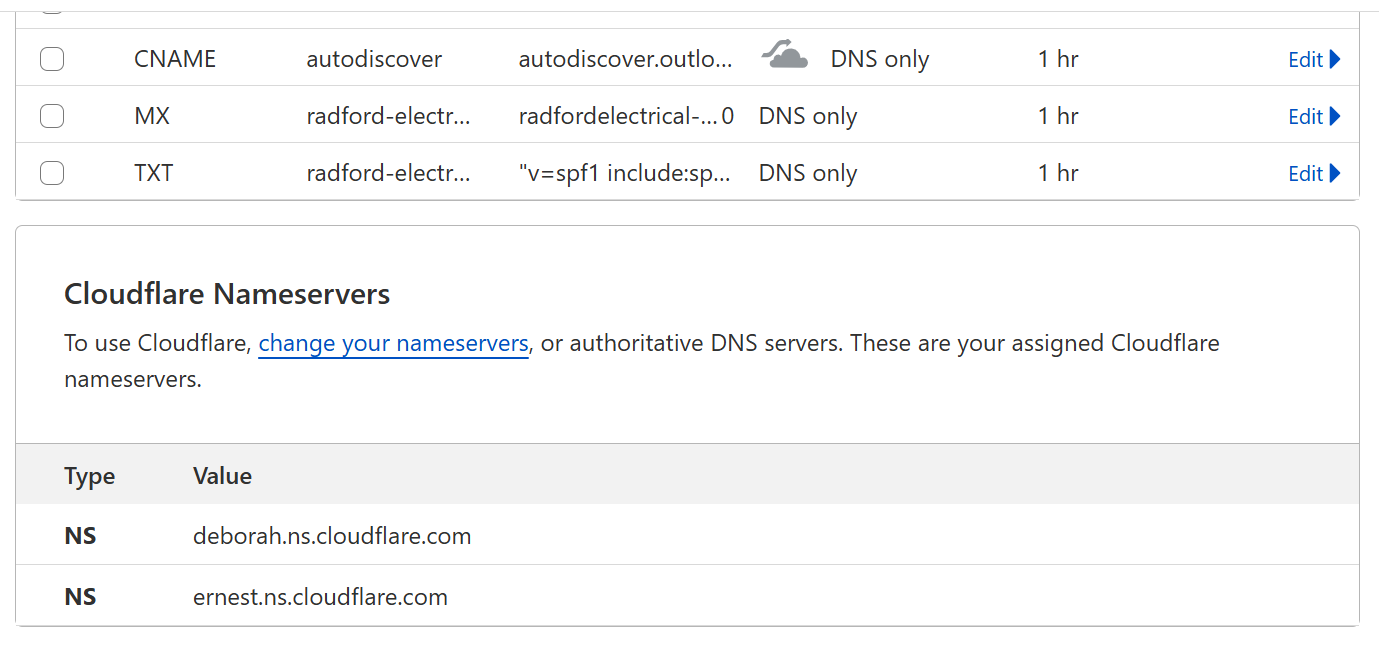Click the 1 hr TTL in MX row
This screenshot has height=663, width=1379.
click(1058, 116)
